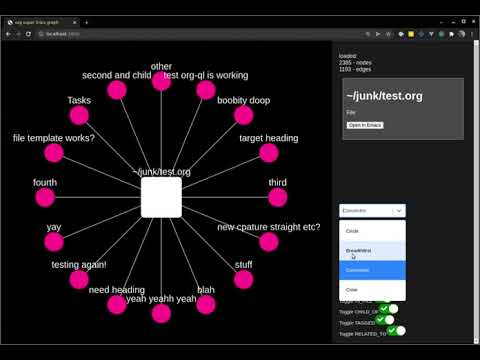Select the Cose layout option
Screen dimensions: 480x360
point(372,290)
